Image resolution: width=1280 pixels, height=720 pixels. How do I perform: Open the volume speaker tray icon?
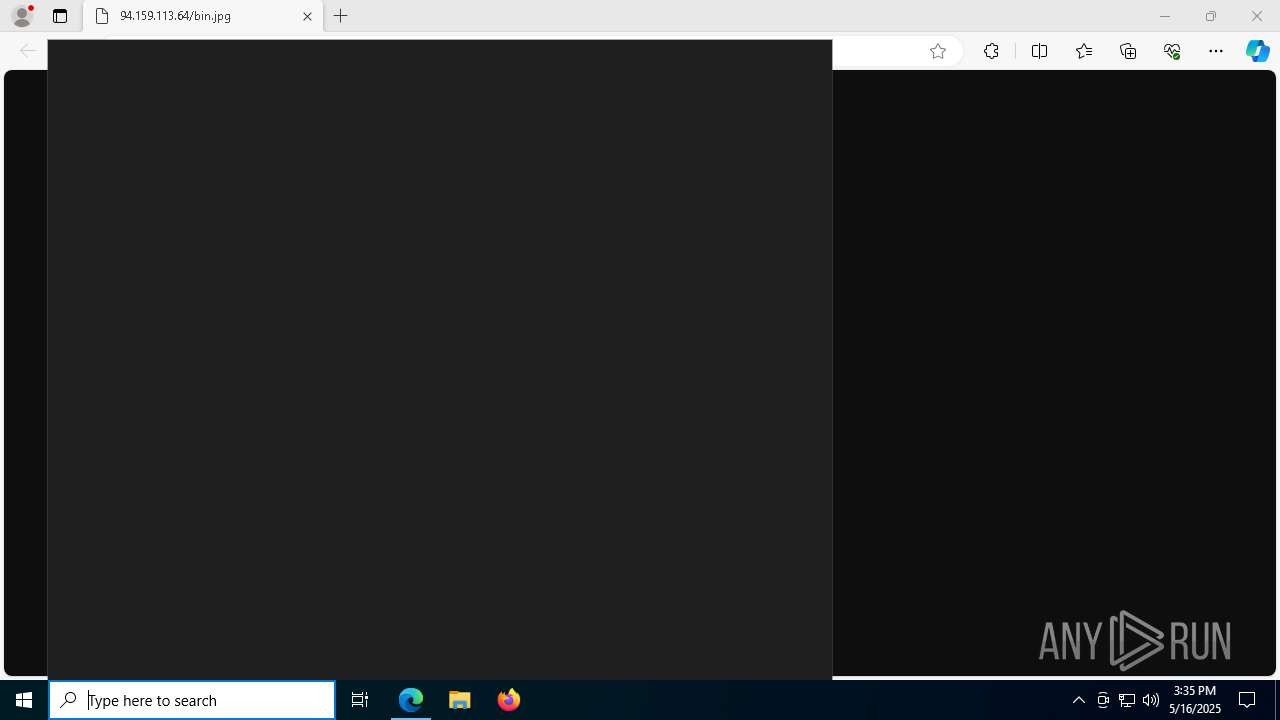coord(1151,700)
